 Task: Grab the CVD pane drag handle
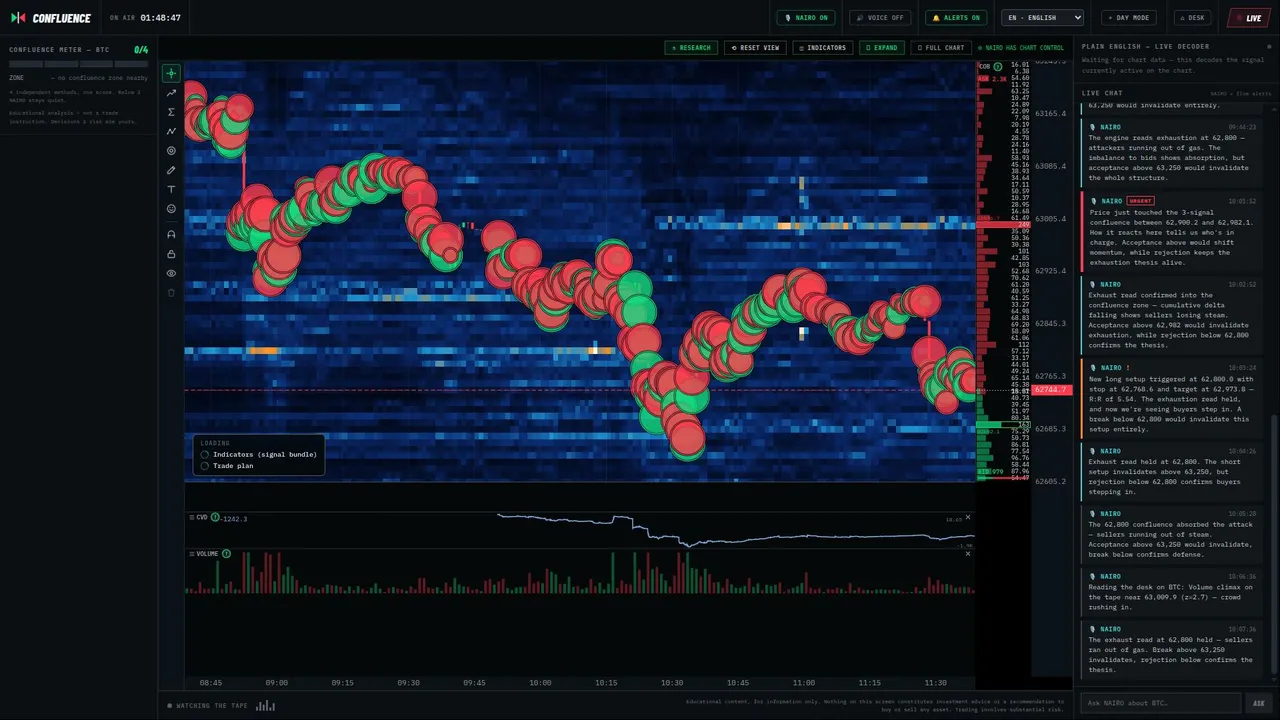tap(191, 518)
